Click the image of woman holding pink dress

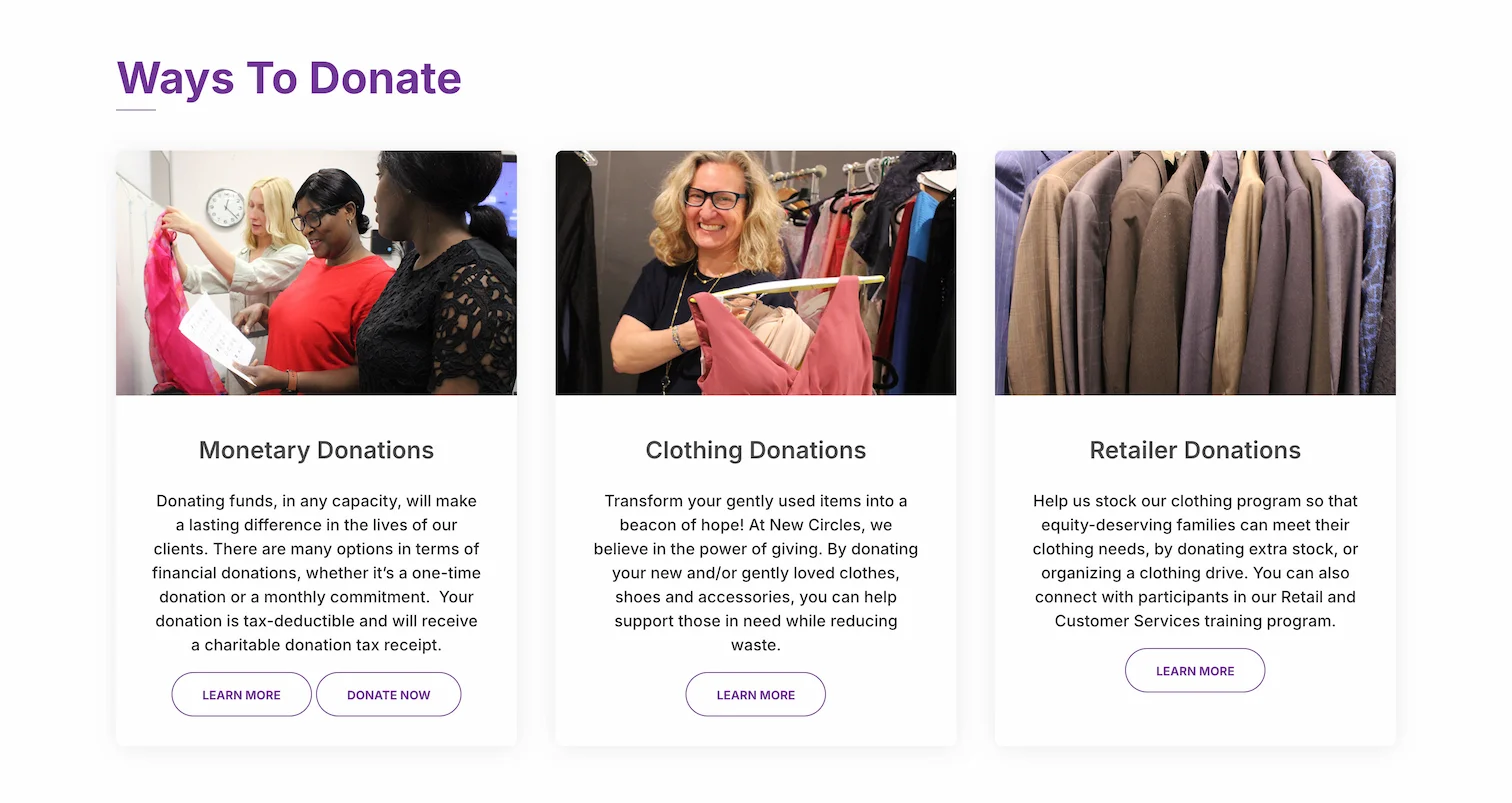coord(755,272)
